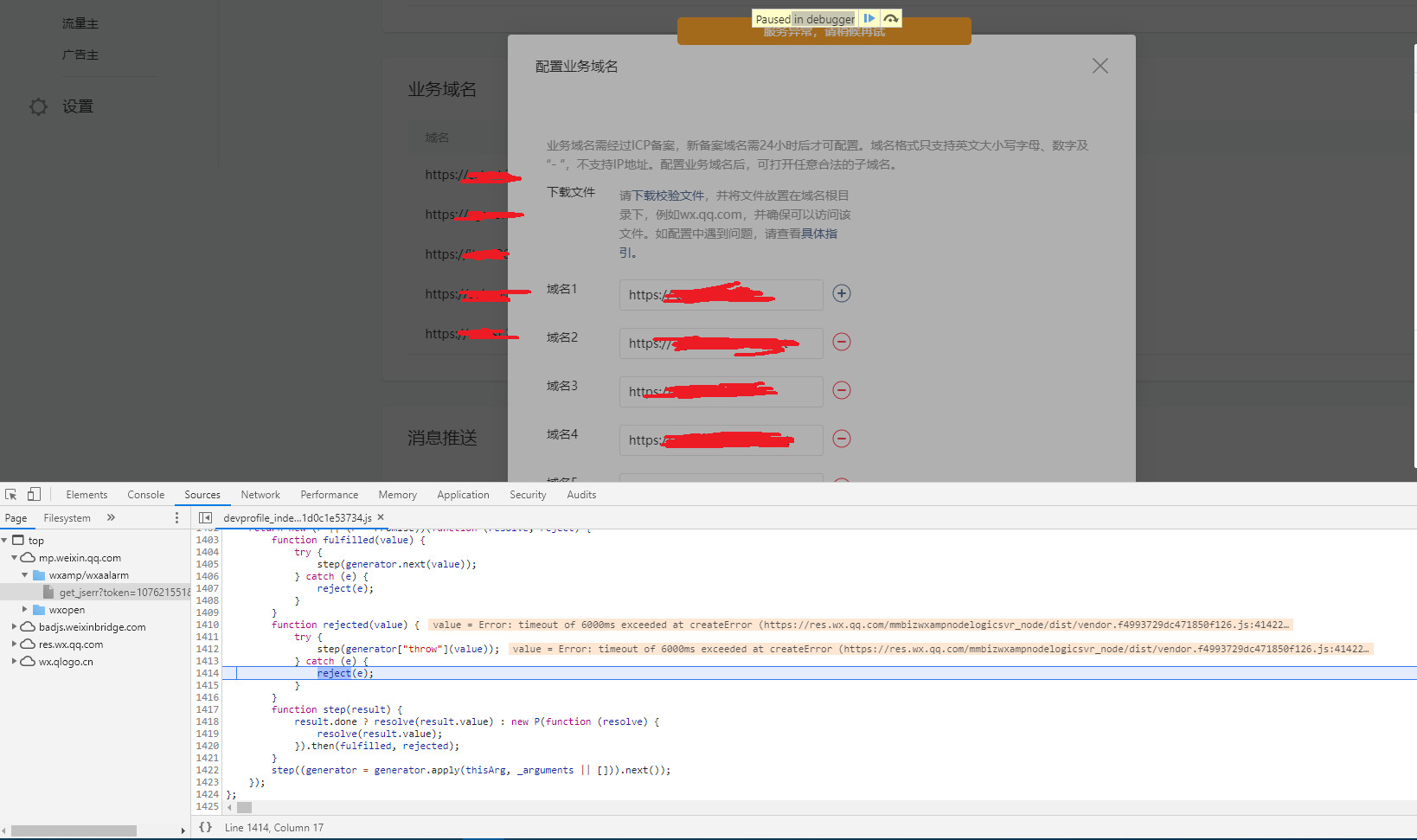Image resolution: width=1417 pixels, height=840 pixels.
Task: Click the folder icon for wxopen
Action: (39, 609)
